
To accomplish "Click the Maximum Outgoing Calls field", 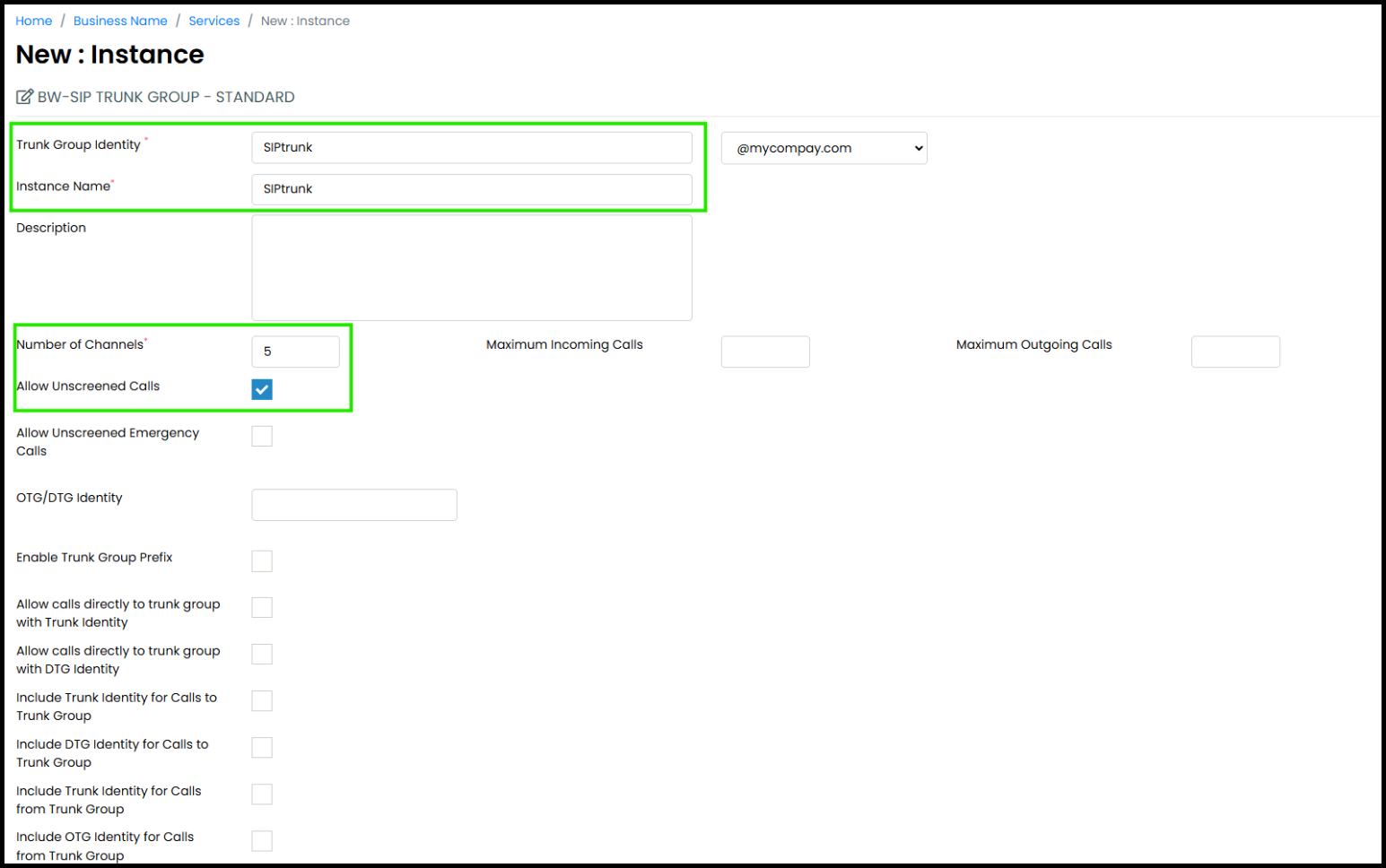I will (1235, 352).
